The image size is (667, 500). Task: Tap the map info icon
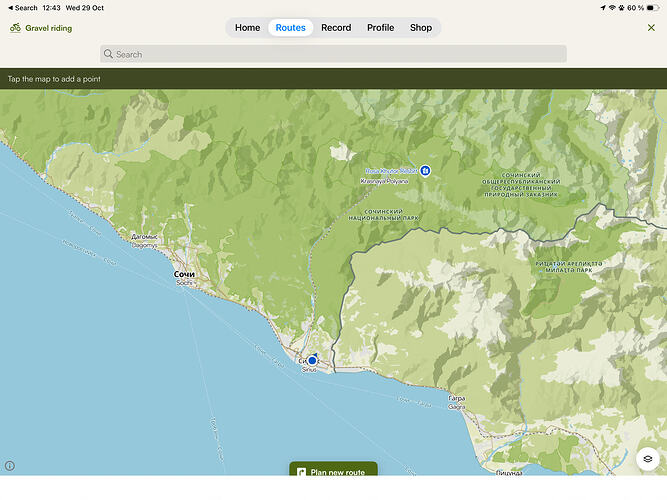tap(10, 466)
